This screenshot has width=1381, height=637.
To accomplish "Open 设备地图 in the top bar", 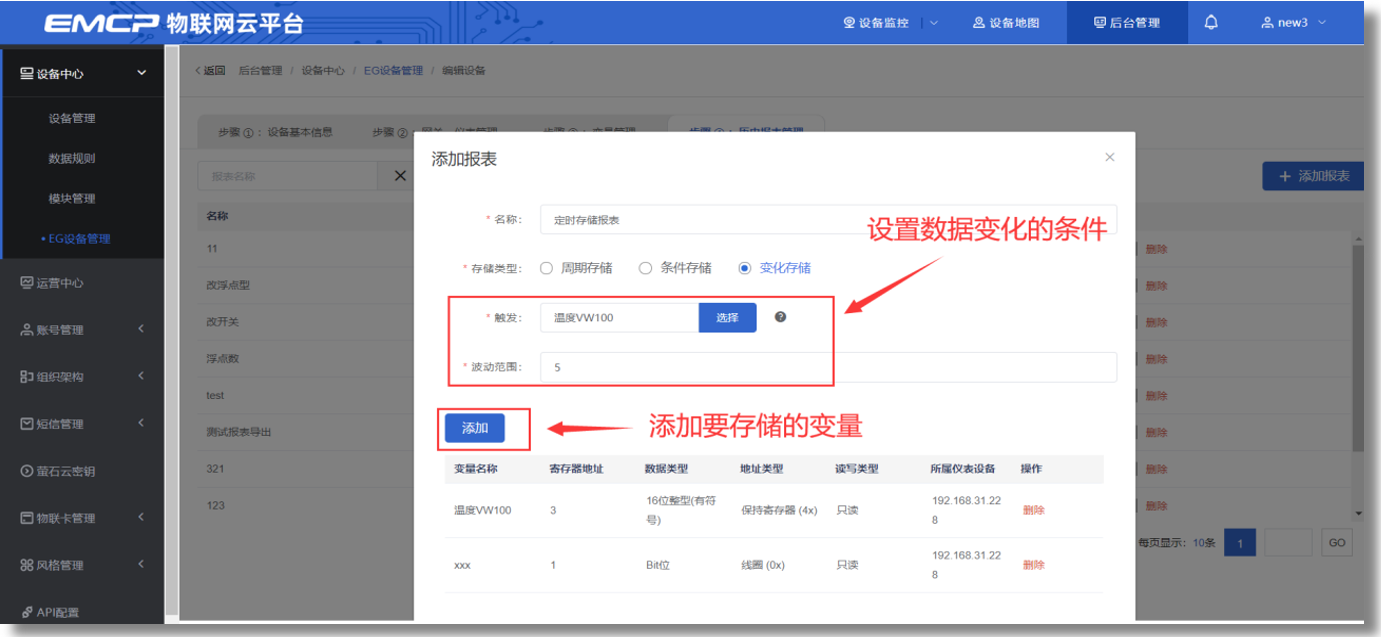I will (x=1006, y=22).
